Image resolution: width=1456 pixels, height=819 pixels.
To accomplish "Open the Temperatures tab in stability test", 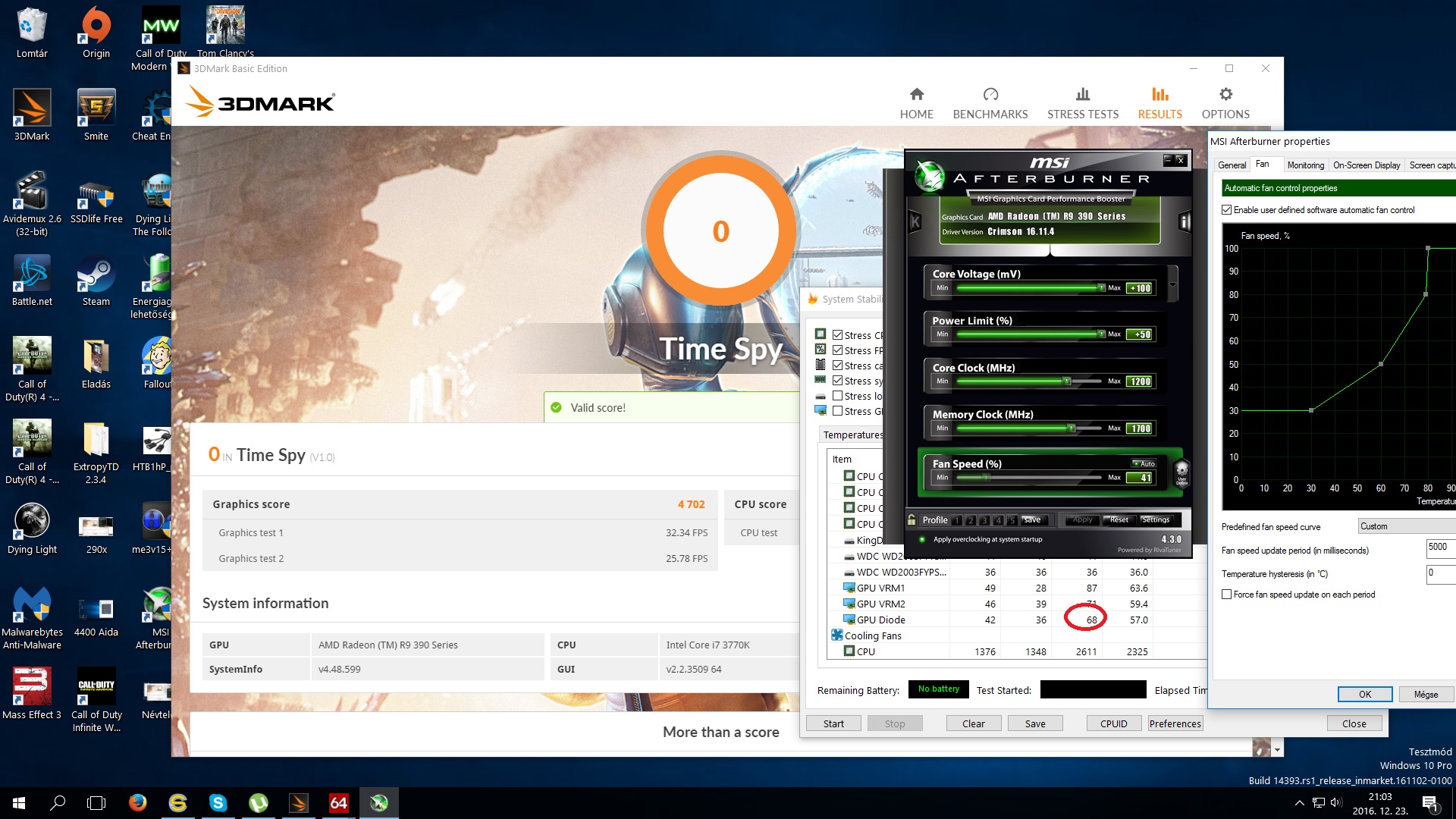I will click(852, 435).
